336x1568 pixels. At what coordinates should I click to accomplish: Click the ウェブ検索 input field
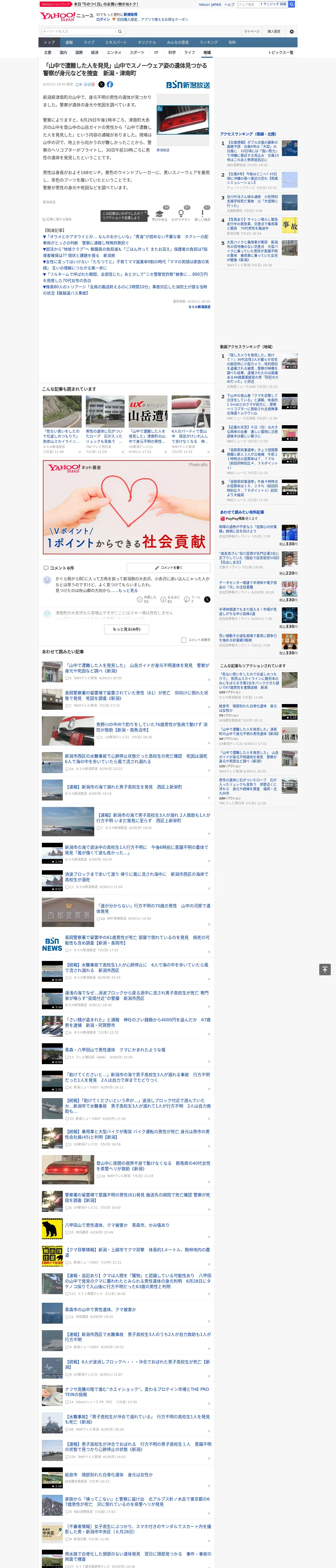click(248, 4)
